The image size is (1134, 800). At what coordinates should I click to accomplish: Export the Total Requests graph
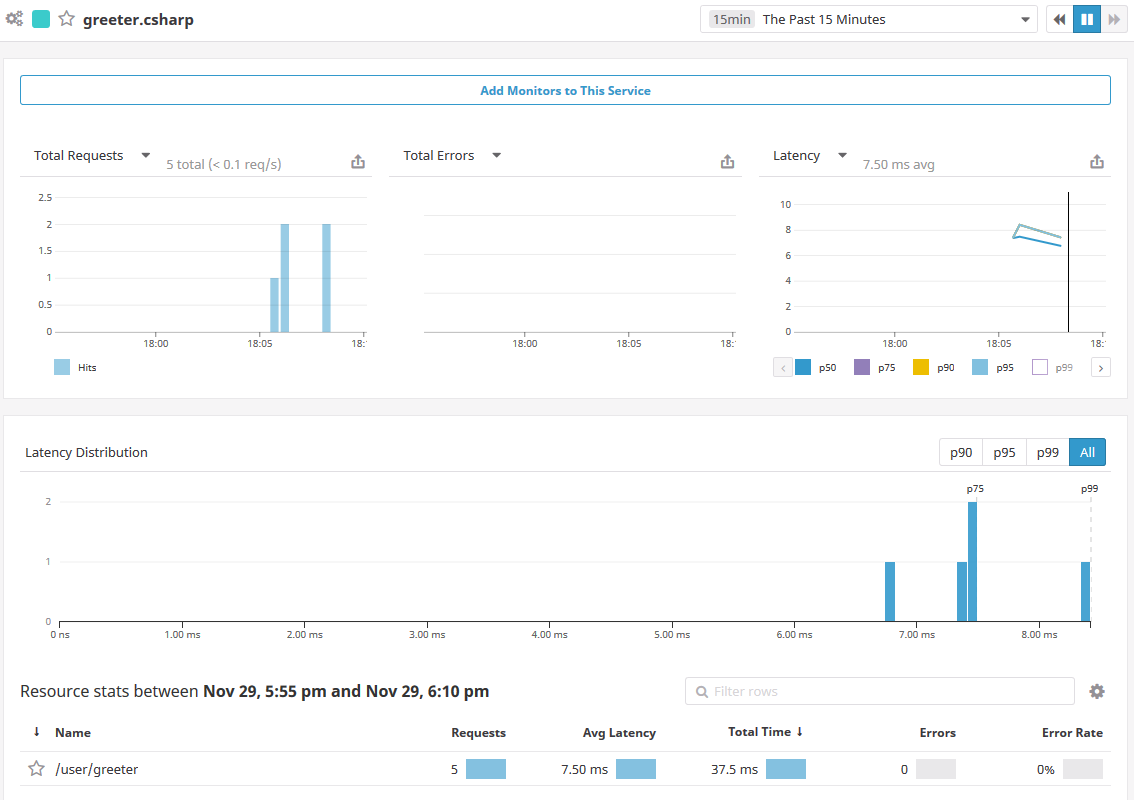pos(358,161)
